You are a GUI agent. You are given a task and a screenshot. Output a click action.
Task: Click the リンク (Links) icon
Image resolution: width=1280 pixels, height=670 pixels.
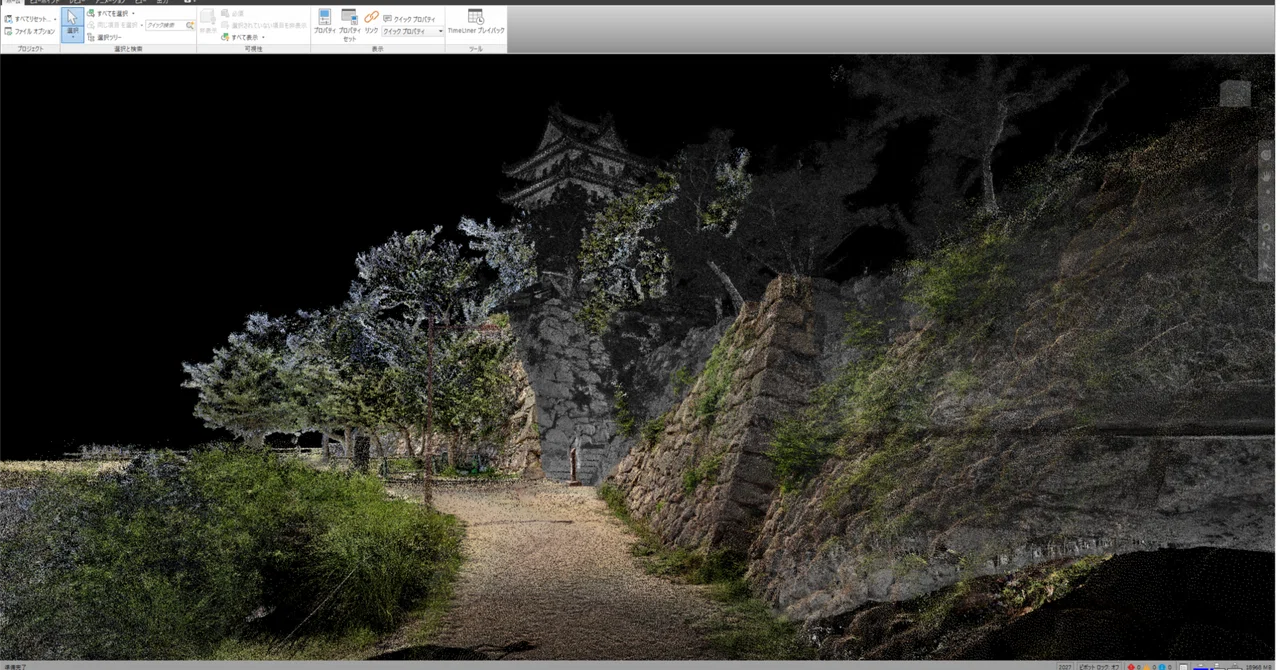pyautogui.click(x=371, y=22)
